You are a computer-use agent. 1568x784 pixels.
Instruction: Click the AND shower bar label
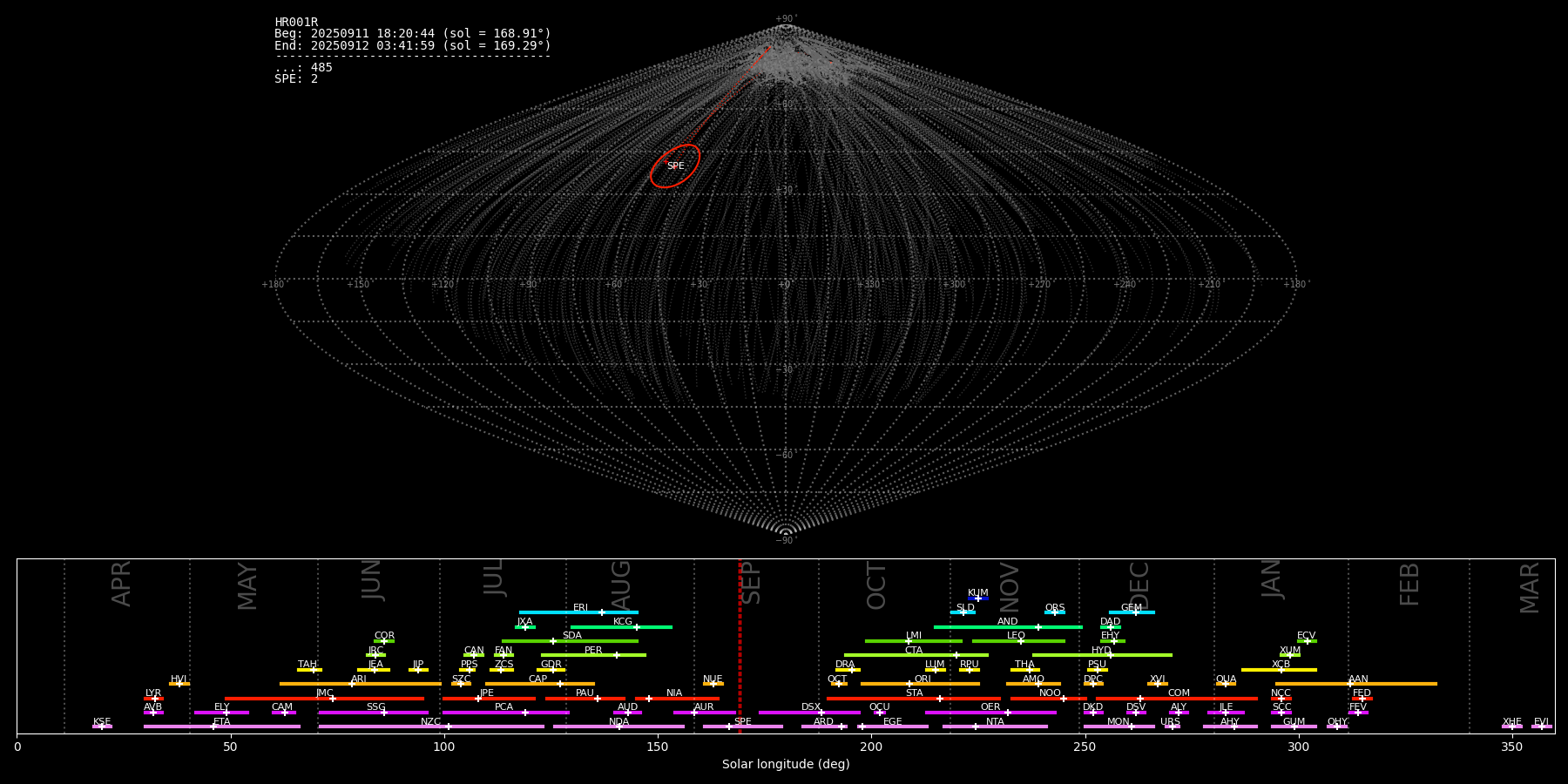point(1008,622)
